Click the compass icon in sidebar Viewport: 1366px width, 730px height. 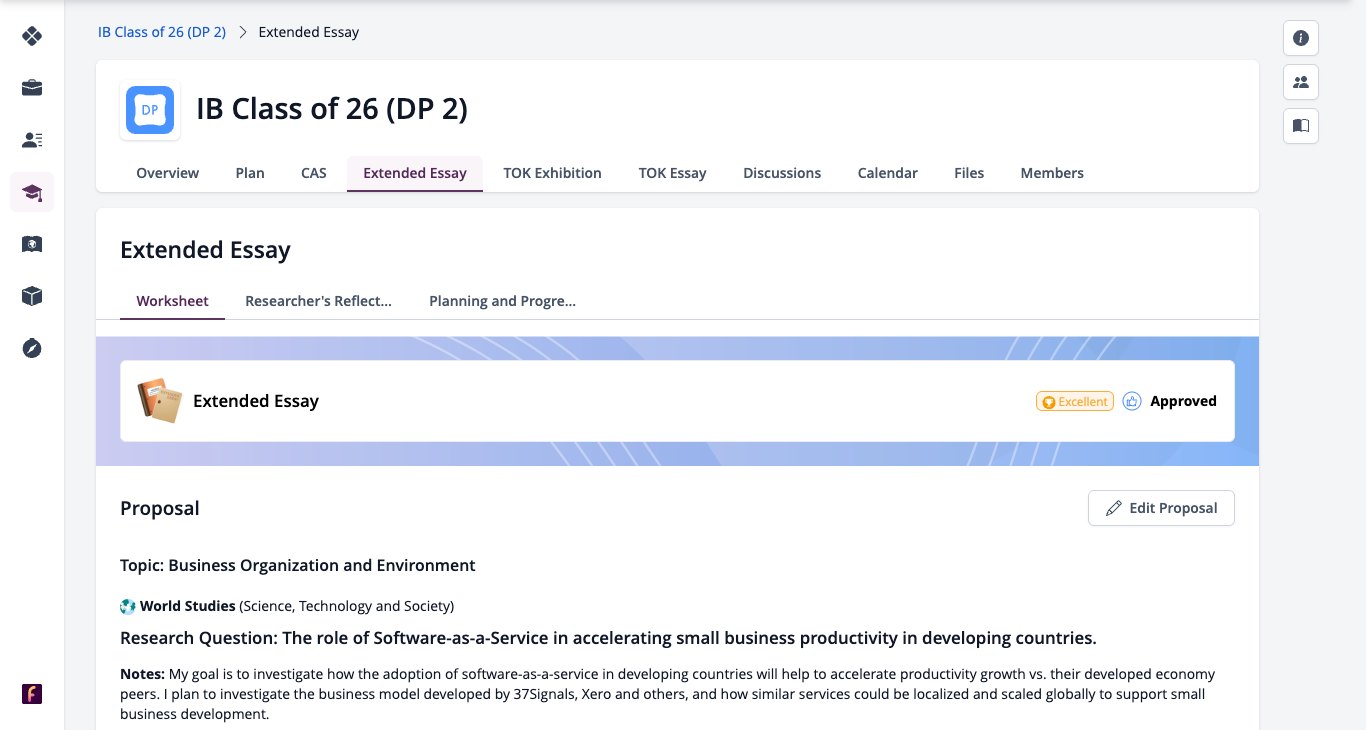coord(32,348)
